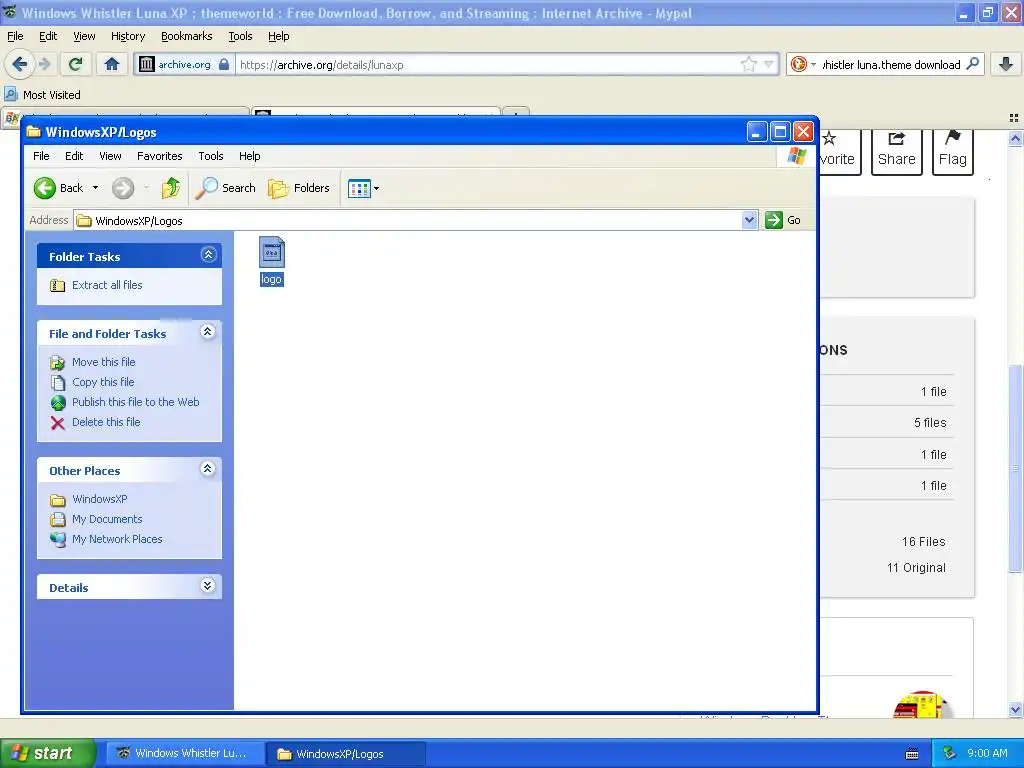Open the Explorer Edit menu
This screenshot has height=768, width=1024.
coord(74,156)
